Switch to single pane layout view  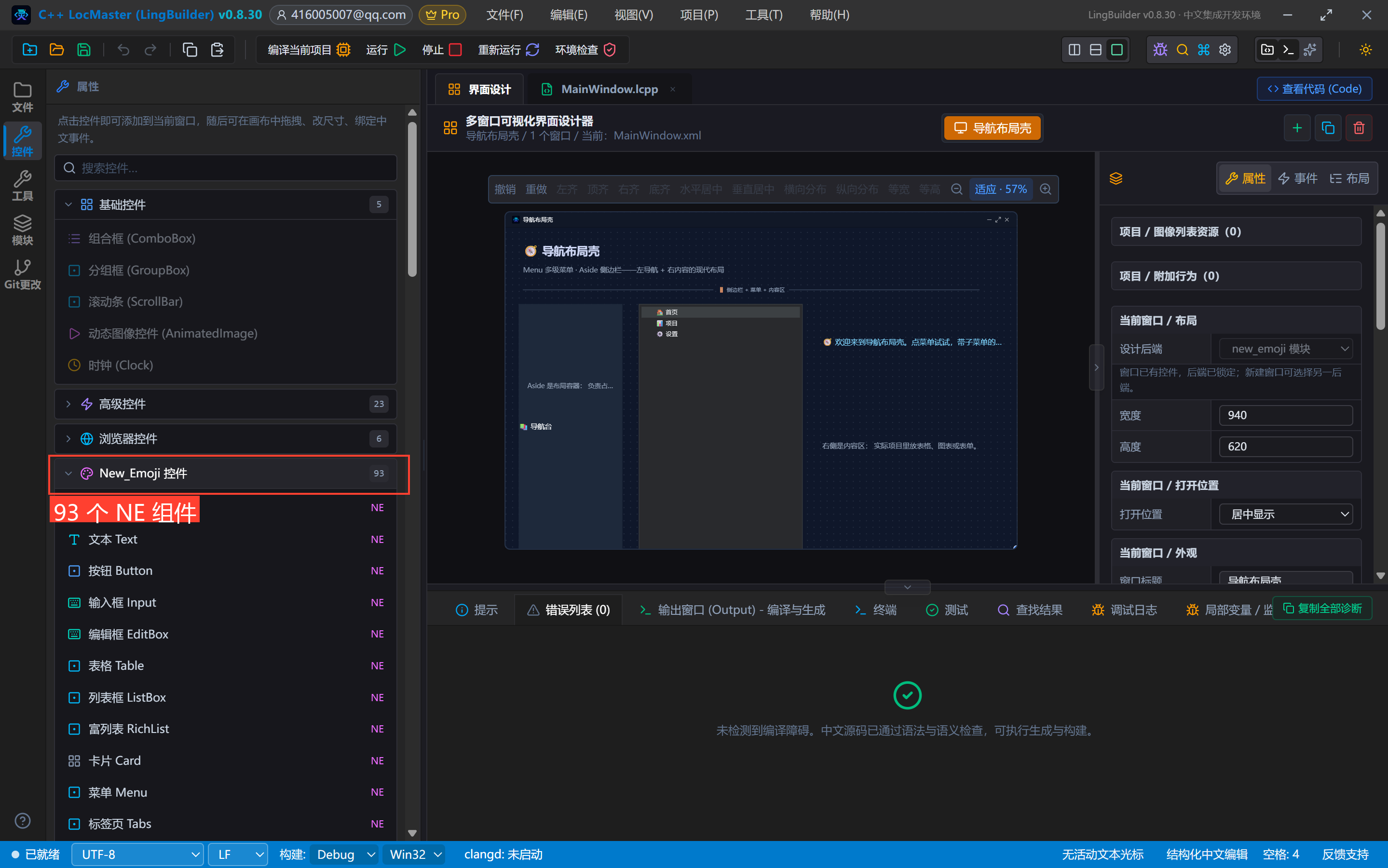1116,50
